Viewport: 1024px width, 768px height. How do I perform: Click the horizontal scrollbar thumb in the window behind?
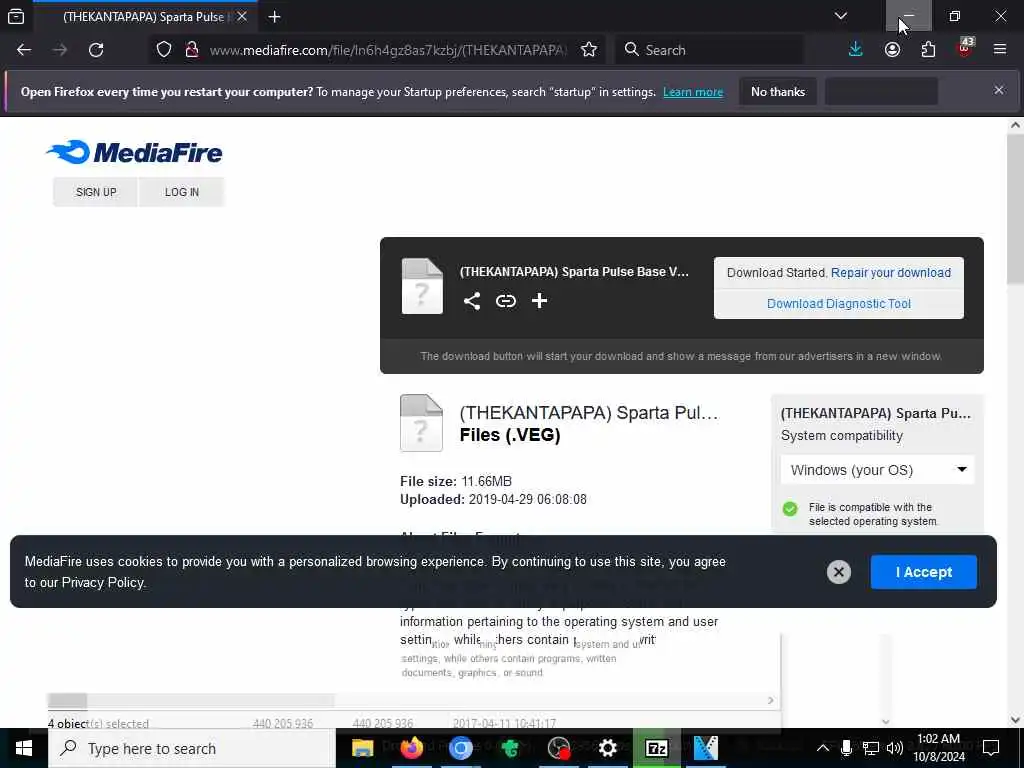click(67, 701)
